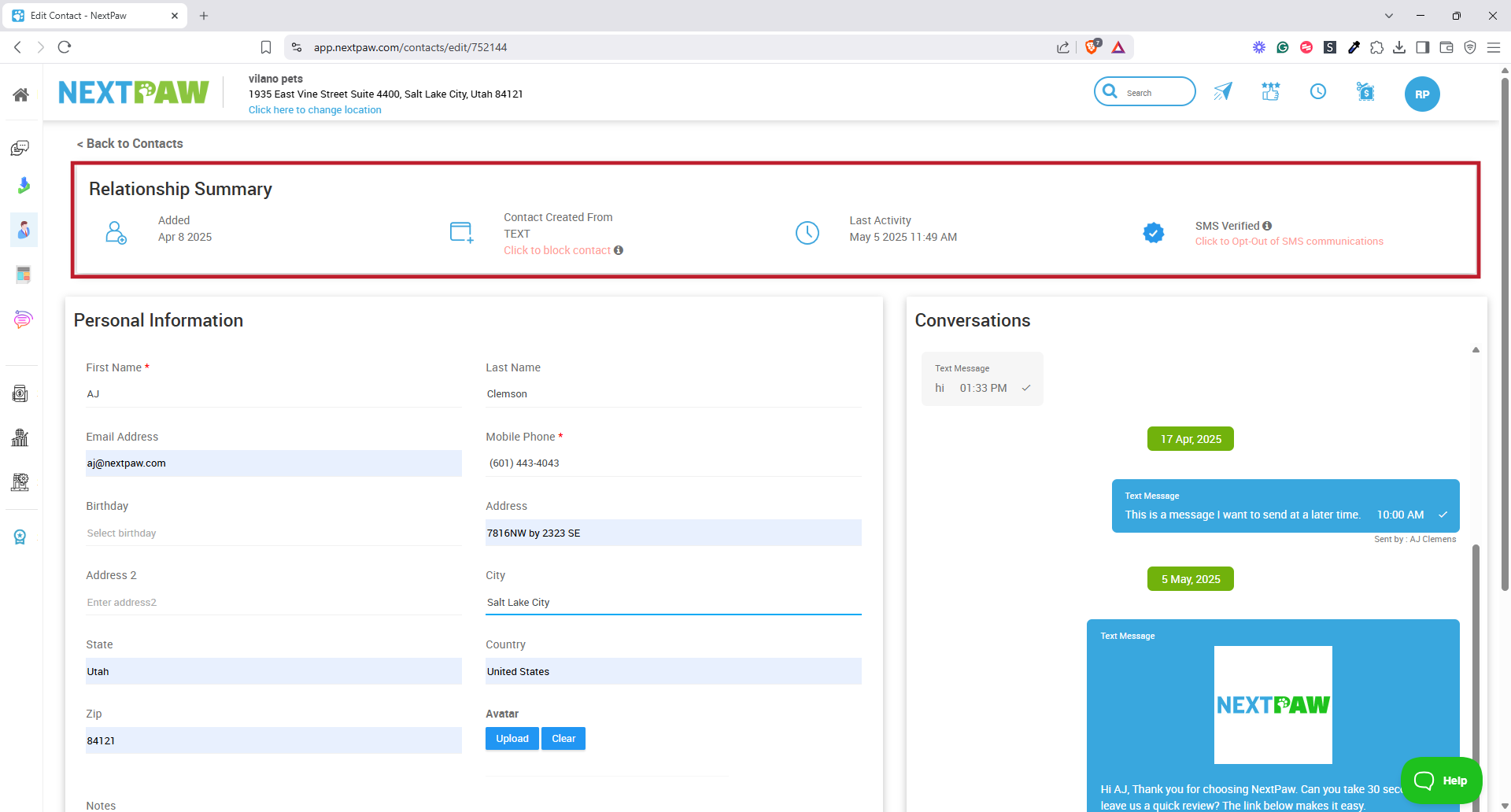Screen dimensions: 1511x812
Task: Open the Brave wallet icon
Action: coord(1446,47)
